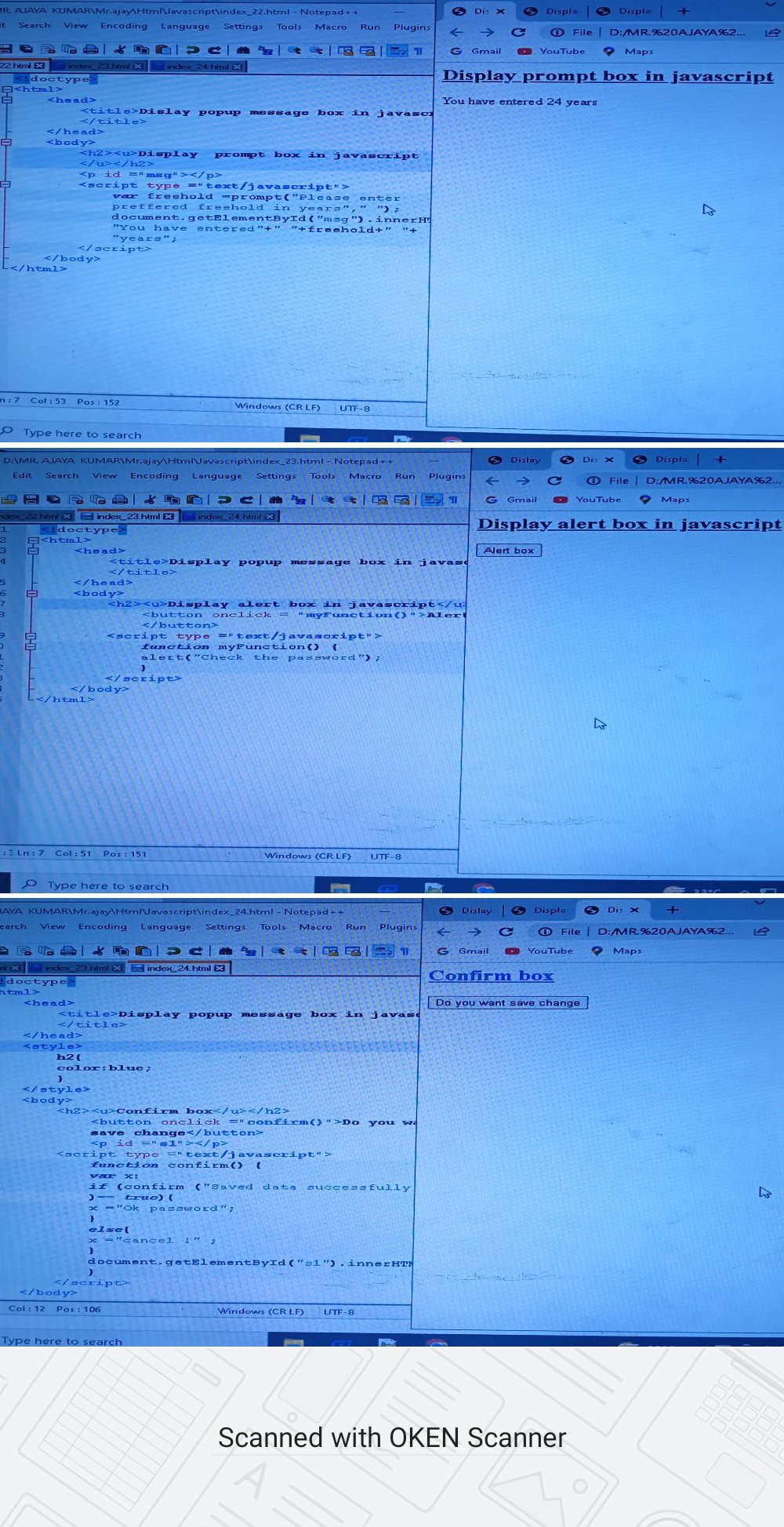The image size is (784, 1527).
Task: Collapse the <script> fold marker in index_22.html editor
Action: tap(6, 185)
